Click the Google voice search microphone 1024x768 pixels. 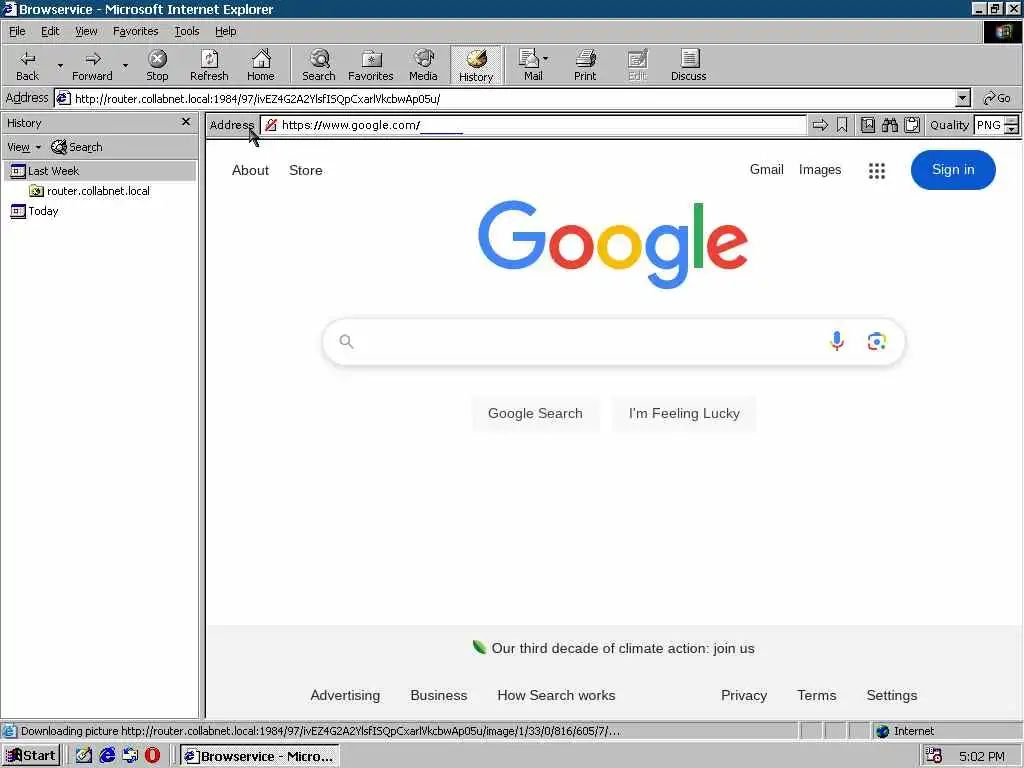837,341
